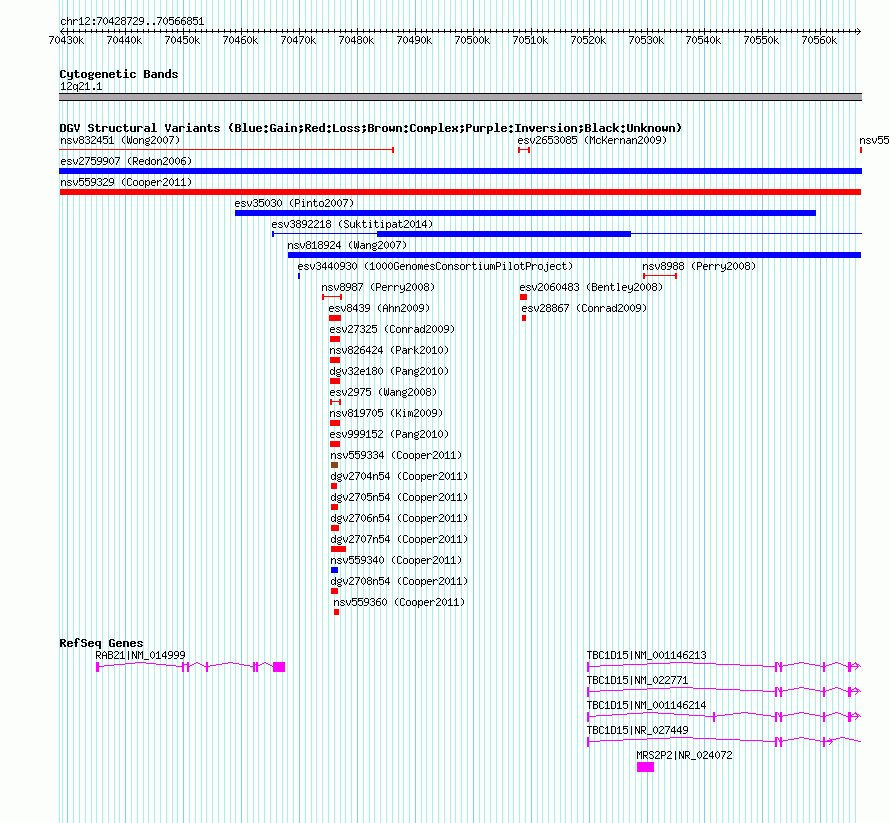Viewport: 890px width, 823px height.
Task: Open the RAB21|NM_014999 gene label
Action: point(140,655)
